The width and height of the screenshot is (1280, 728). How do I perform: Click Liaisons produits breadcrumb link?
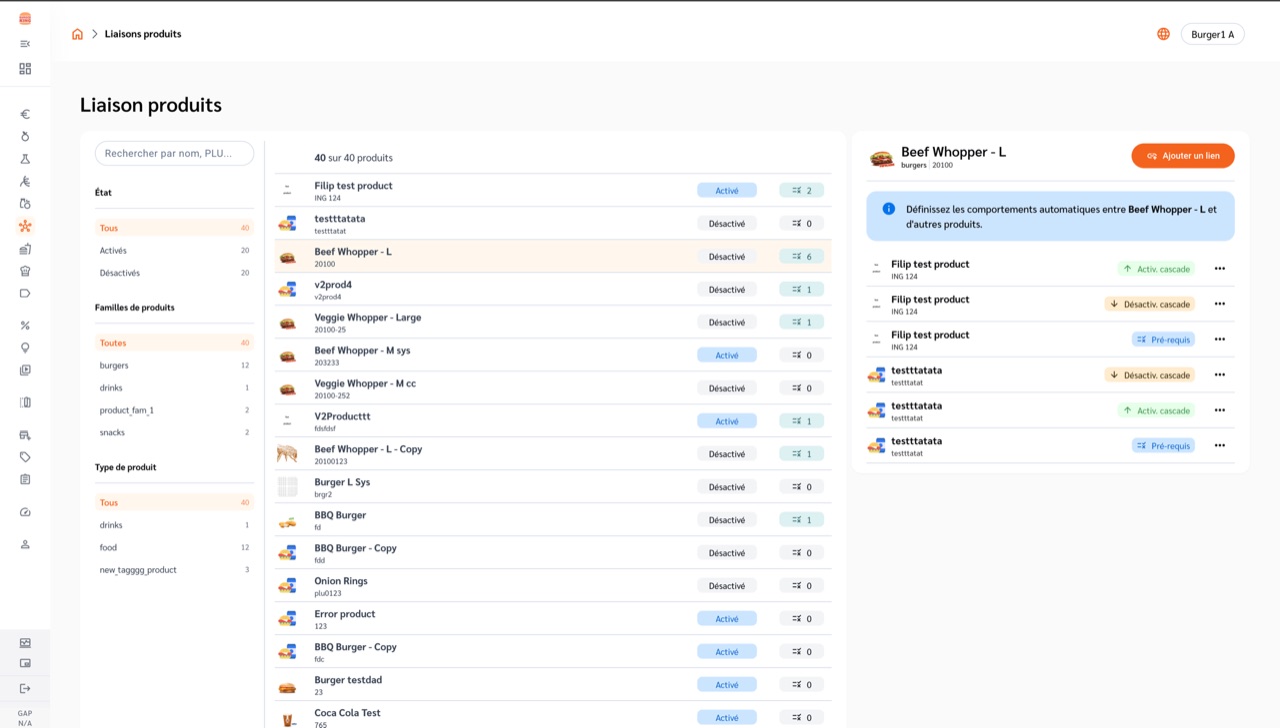click(143, 34)
